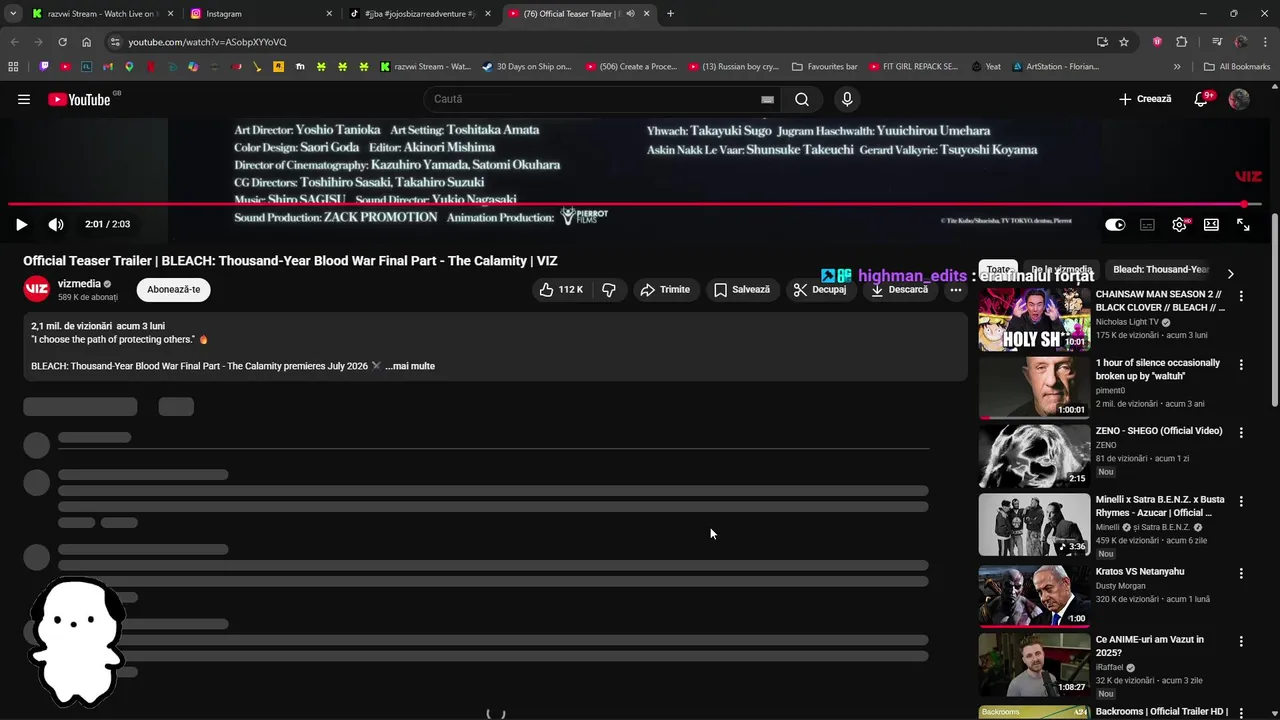This screenshot has height=720, width=1280.
Task: Open Ce ANIME-uri am Vazut in 2025 title
Action: pyautogui.click(x=1150, y=646)
